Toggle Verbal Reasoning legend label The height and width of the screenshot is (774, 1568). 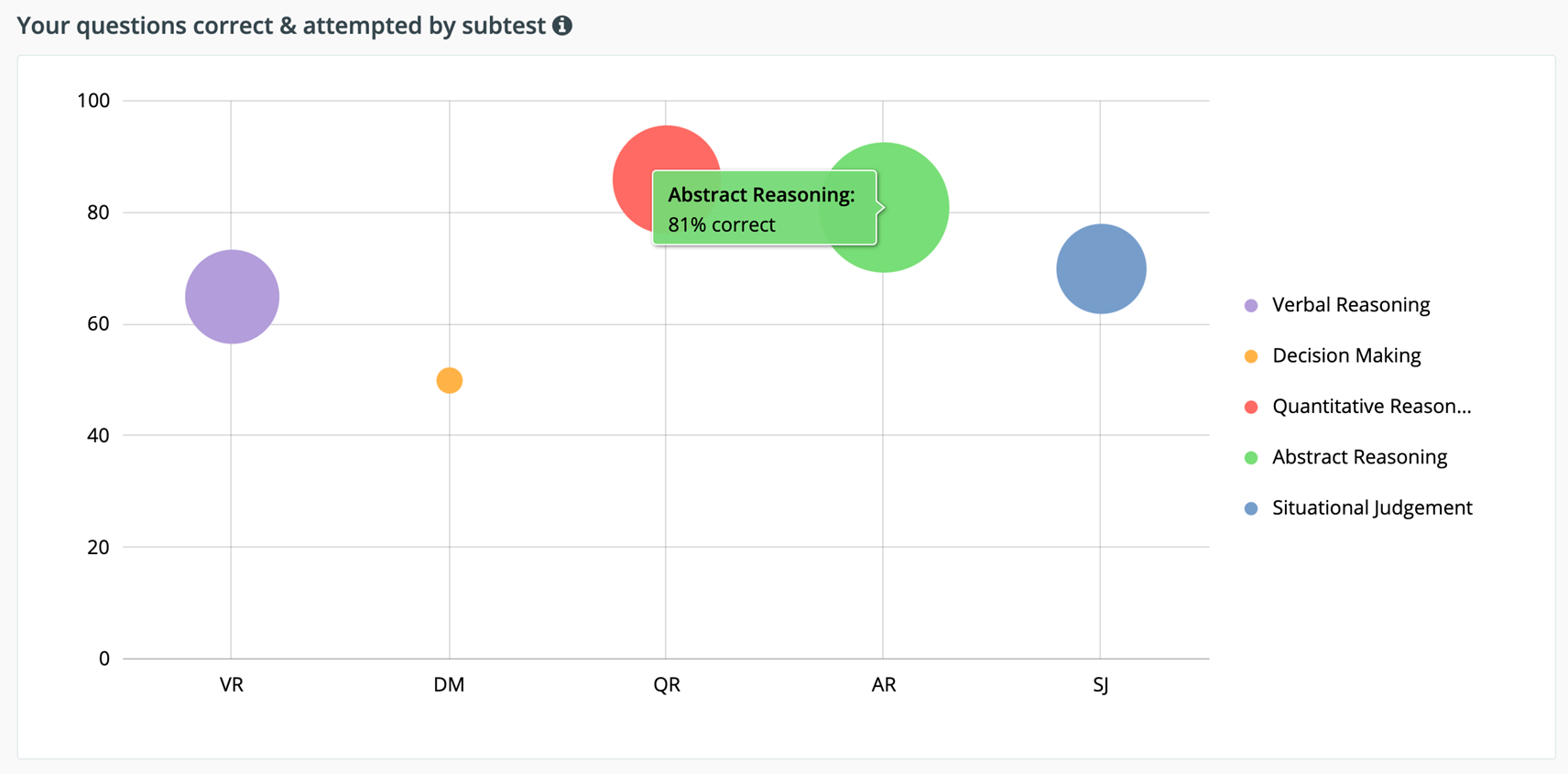point(1350,305)
